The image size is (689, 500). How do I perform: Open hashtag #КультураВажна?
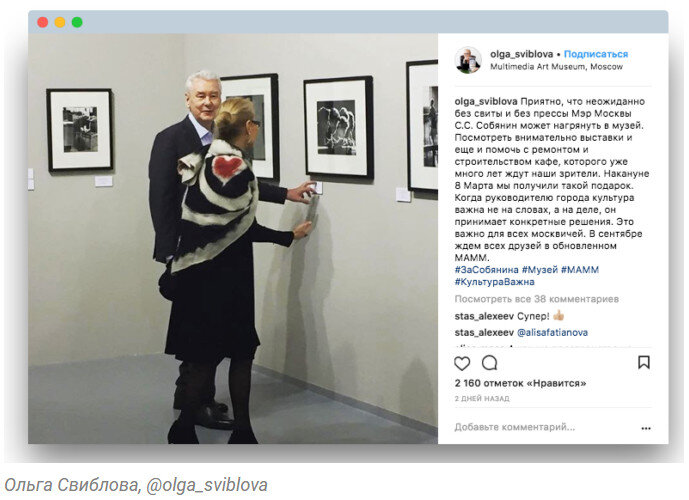coord(494,282)
